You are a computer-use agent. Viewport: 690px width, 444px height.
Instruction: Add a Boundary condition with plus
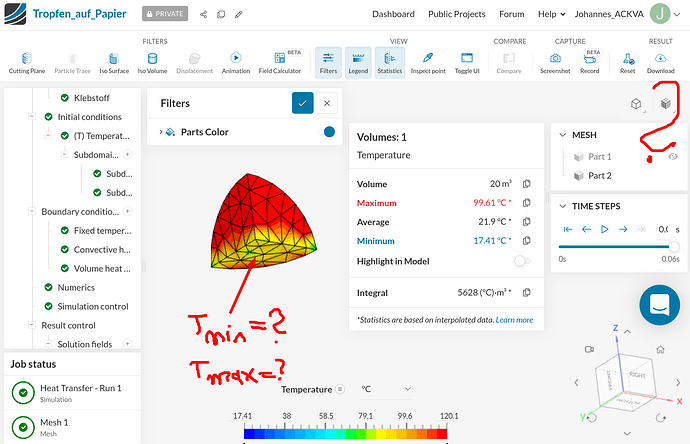(x=128, y=211)
